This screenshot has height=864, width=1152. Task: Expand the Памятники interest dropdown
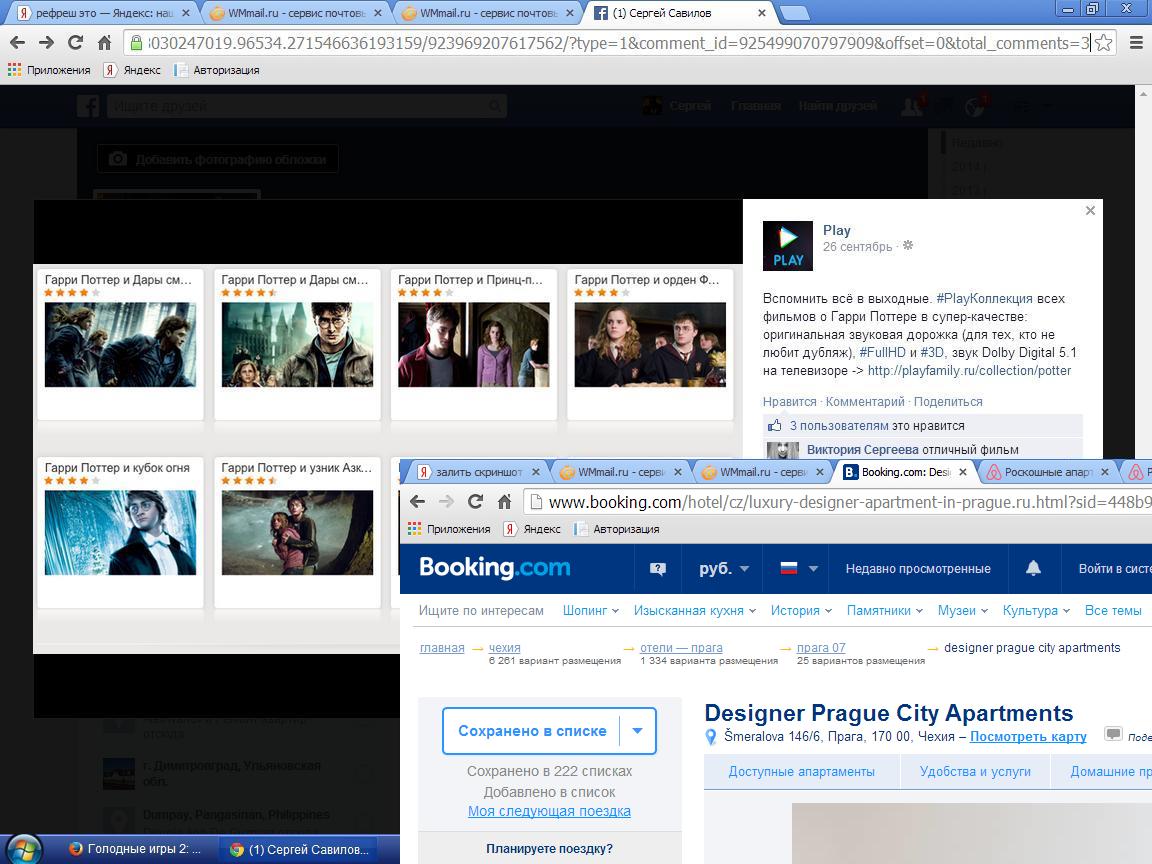point(885,611)
